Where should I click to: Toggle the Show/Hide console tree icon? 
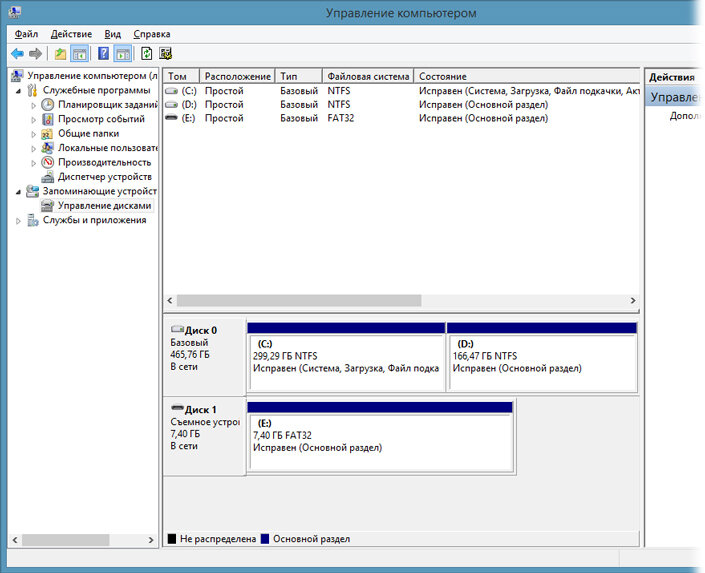(80, 54)
